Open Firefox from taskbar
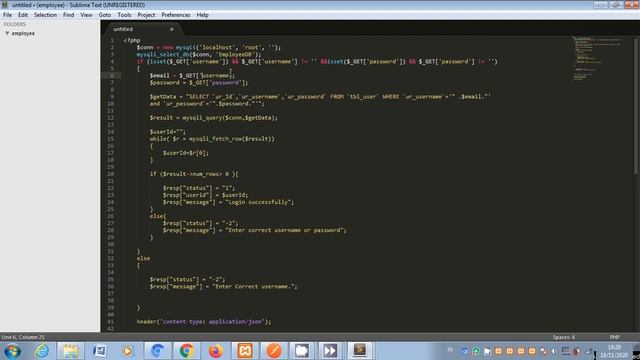The image size is (640, 360). [x=216, y=351]
